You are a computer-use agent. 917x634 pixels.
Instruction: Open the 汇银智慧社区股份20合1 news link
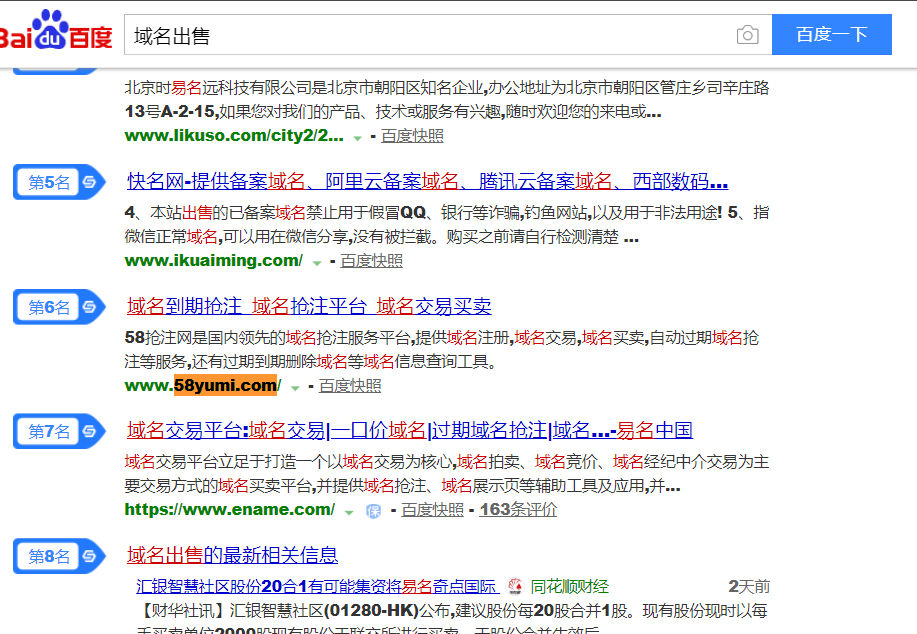pyautogui.click(x=316, y=586)
